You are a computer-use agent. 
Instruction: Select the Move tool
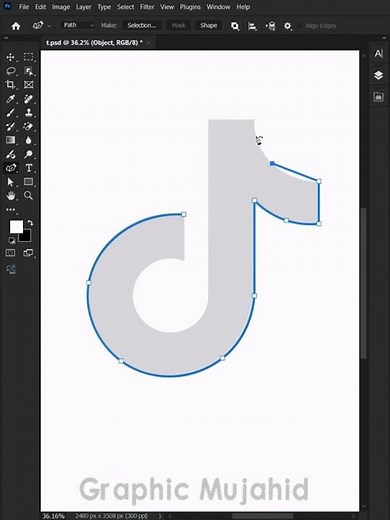pos(10,57)
